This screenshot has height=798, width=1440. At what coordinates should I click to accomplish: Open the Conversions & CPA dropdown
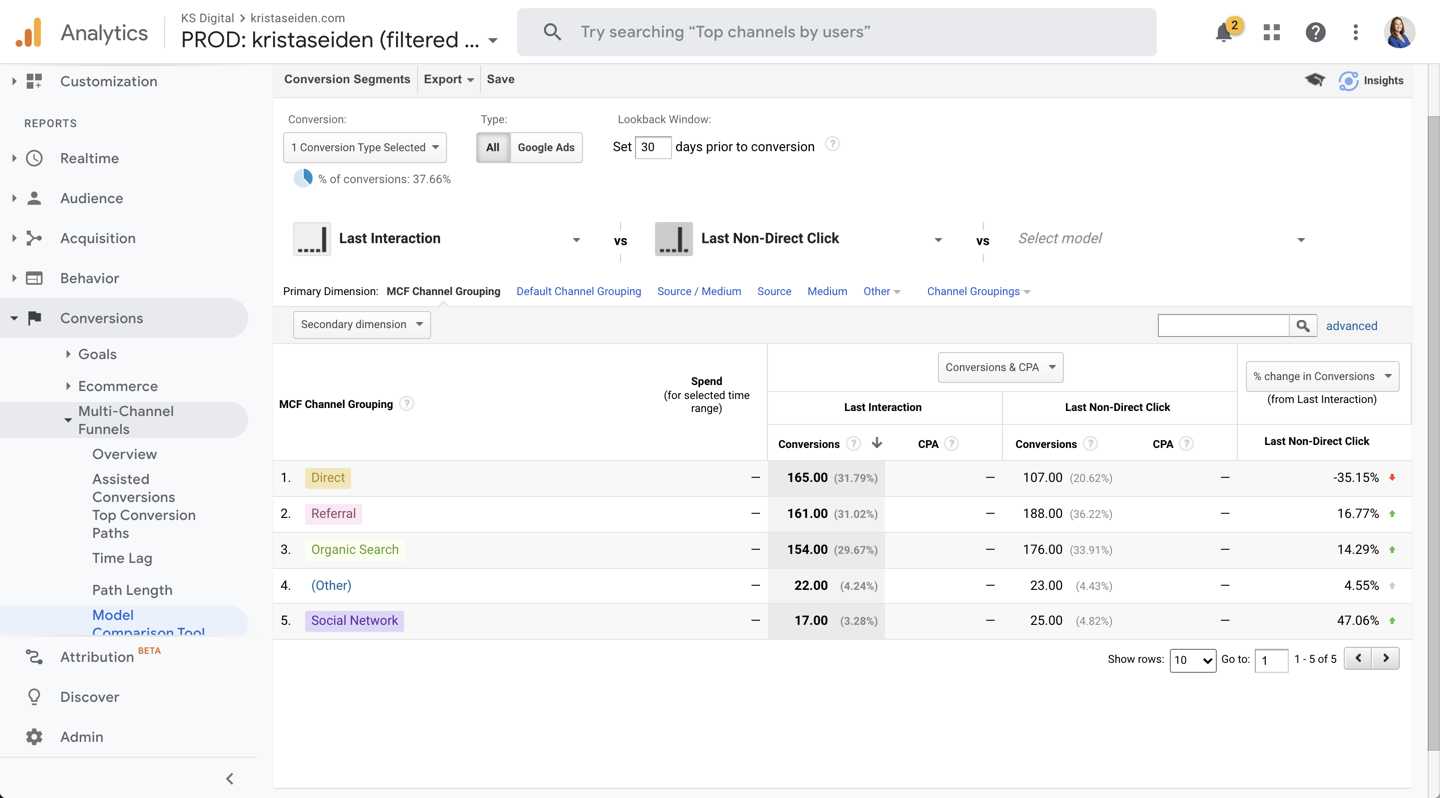click(x=1000, y=368)
